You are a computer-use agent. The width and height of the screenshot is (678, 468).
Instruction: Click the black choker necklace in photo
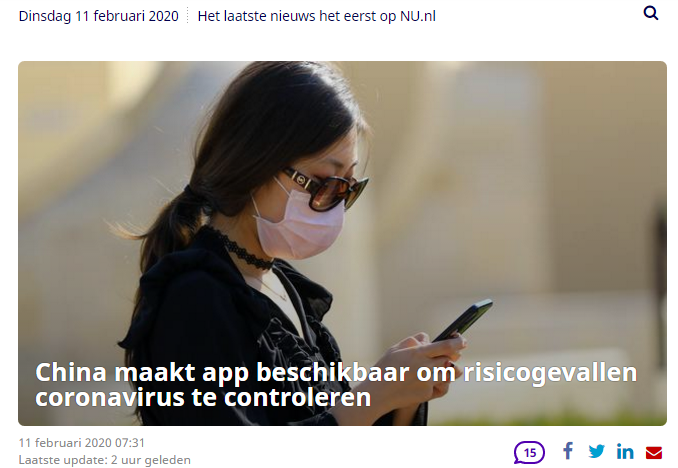point(244,250)
